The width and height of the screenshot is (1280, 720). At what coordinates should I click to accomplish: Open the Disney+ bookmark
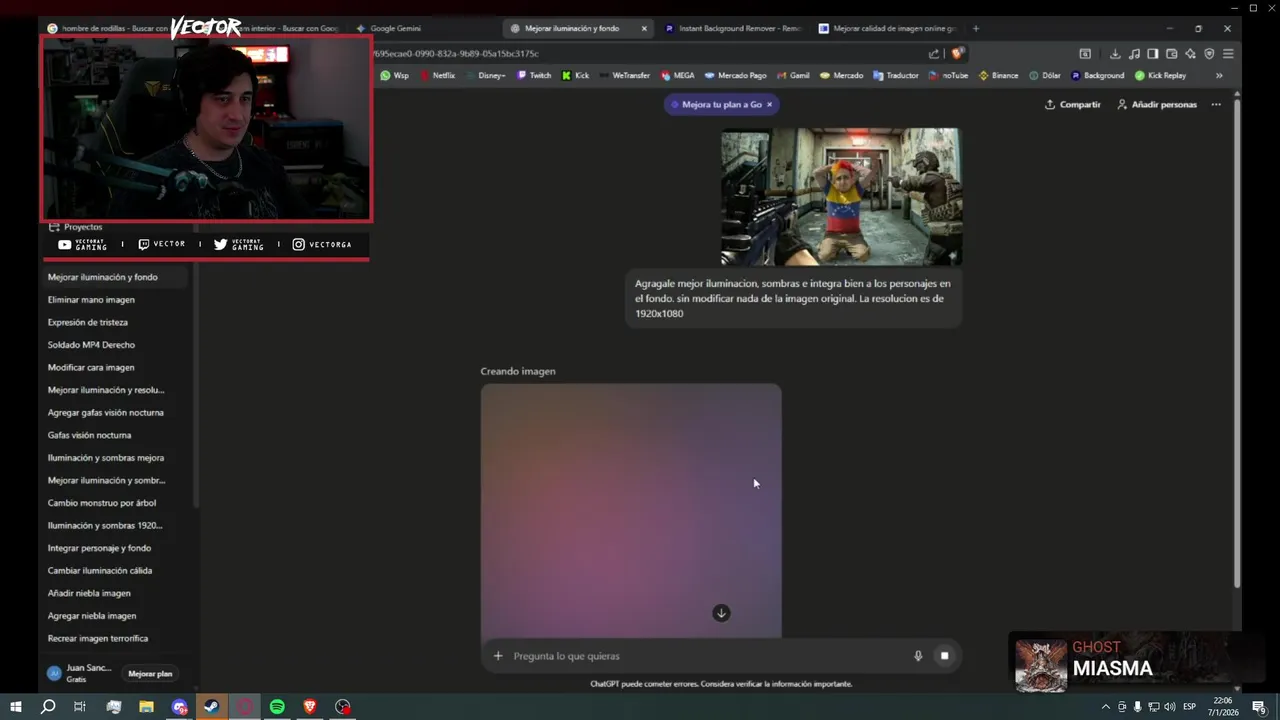point(486,75)
